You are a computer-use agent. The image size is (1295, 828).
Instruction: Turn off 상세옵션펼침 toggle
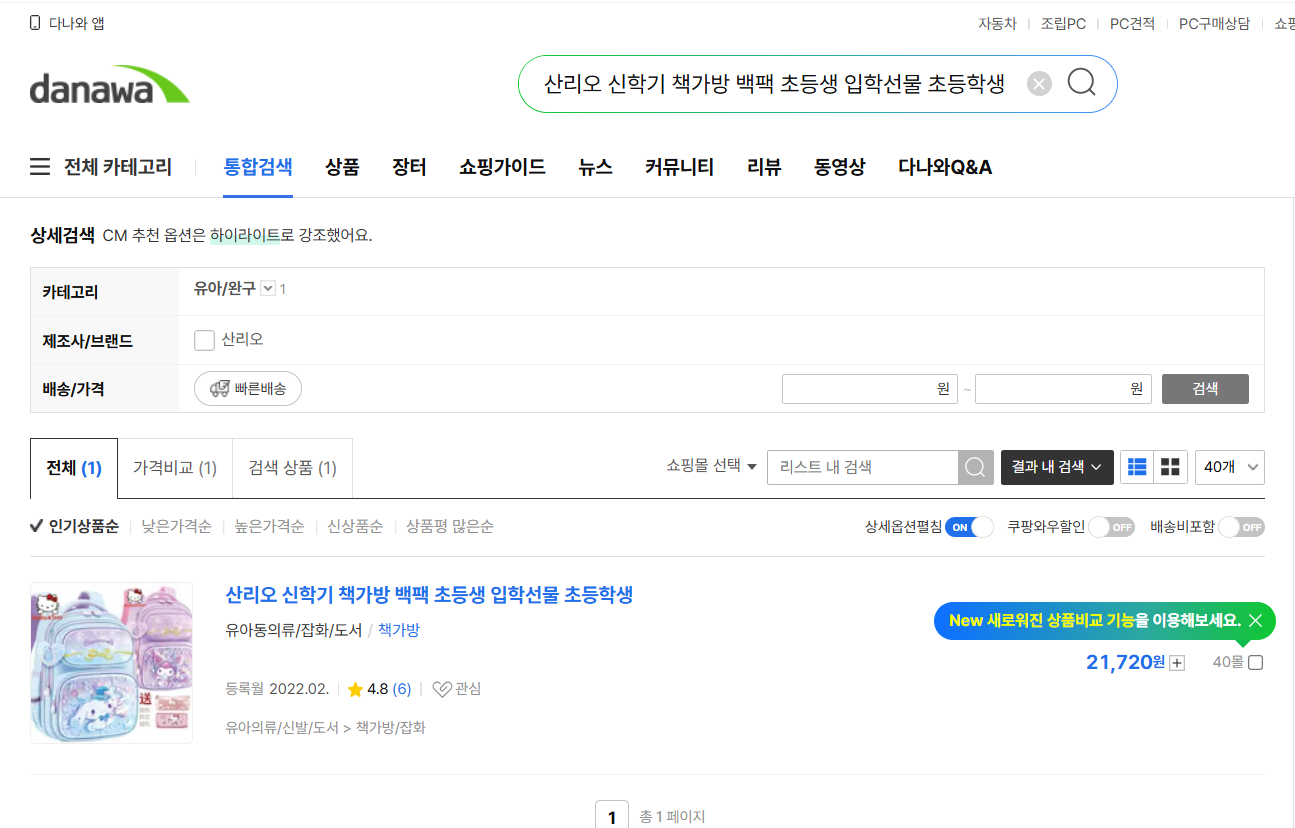point(970,527)
